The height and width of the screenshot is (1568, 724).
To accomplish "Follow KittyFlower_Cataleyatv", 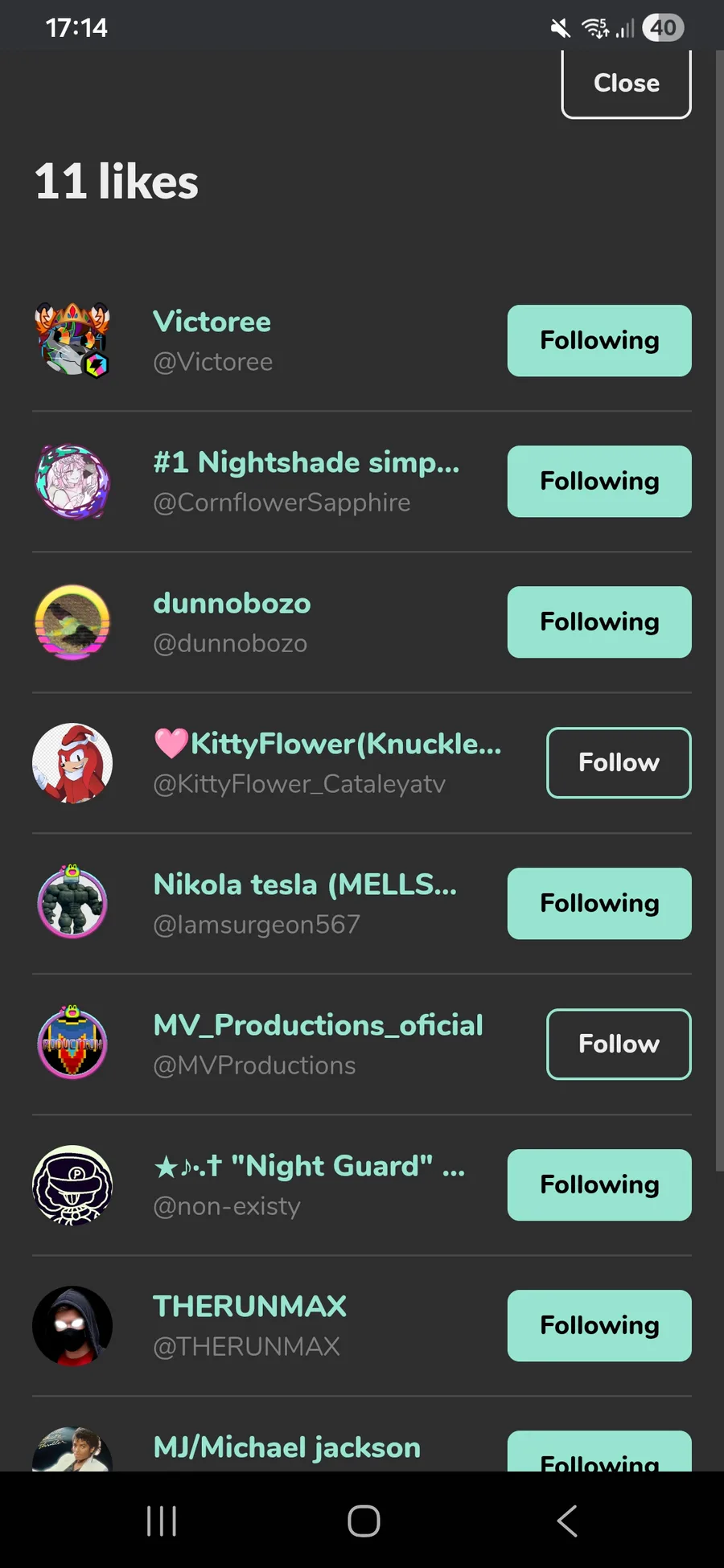I will [x=619, y=763].
